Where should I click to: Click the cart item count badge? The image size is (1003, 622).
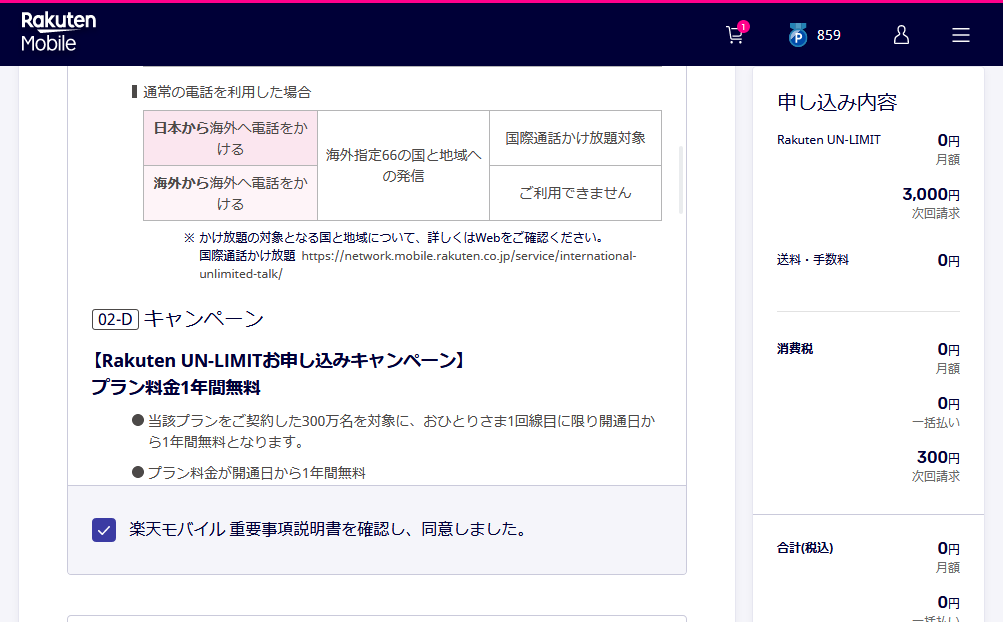[x=743, y=26]
